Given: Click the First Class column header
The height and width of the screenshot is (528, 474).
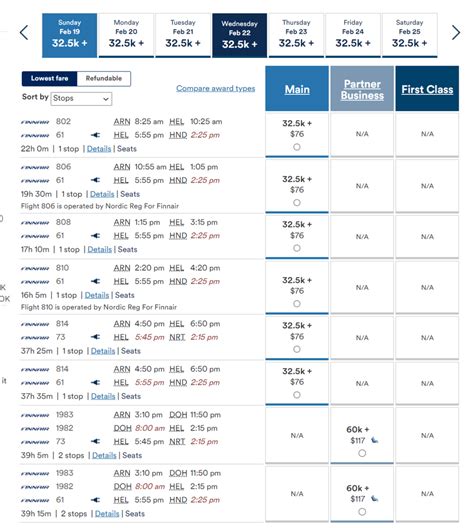Looking at the screenshot, I should [427, 89].
